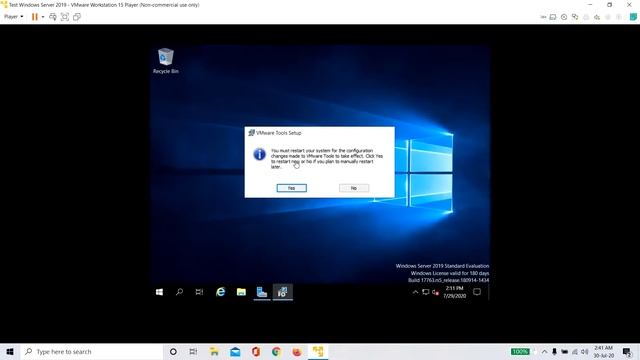Viewport: 640px width, 360px height.
Task: Click VMware removable hard disk device icon
Action: (553, 17)
